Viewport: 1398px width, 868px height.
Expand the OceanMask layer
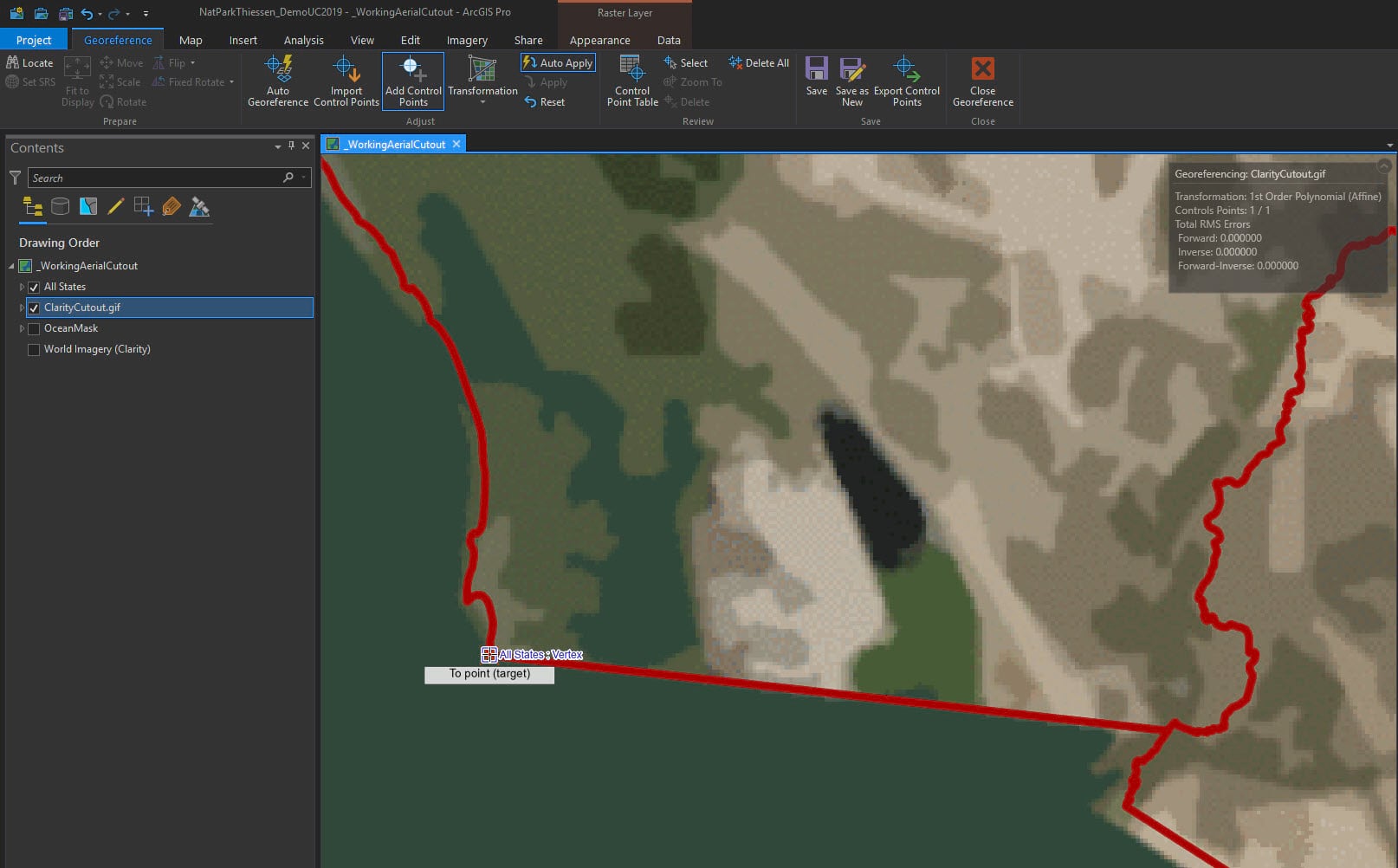(22, 328)
